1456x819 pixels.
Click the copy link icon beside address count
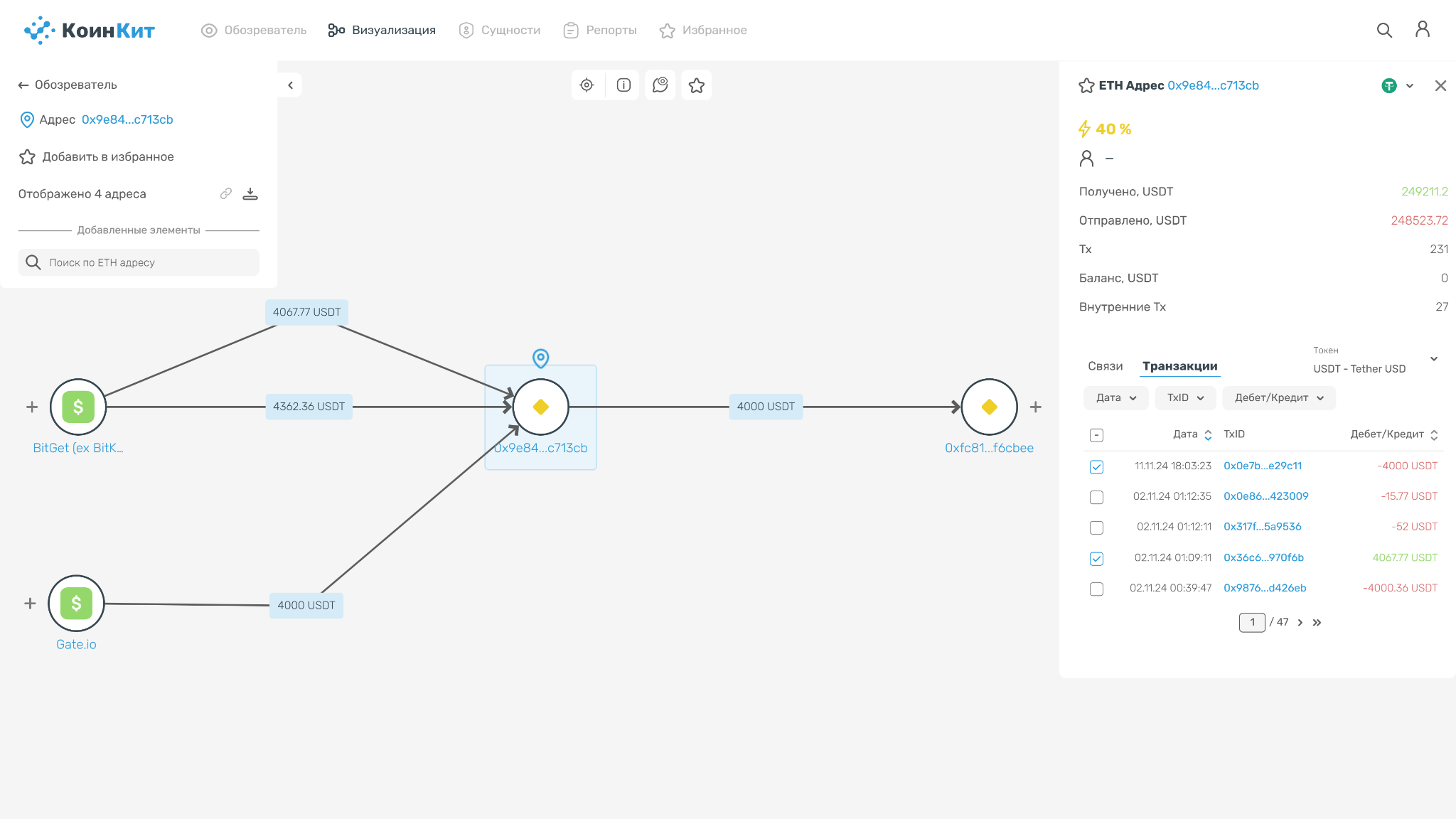coord(226,193)
